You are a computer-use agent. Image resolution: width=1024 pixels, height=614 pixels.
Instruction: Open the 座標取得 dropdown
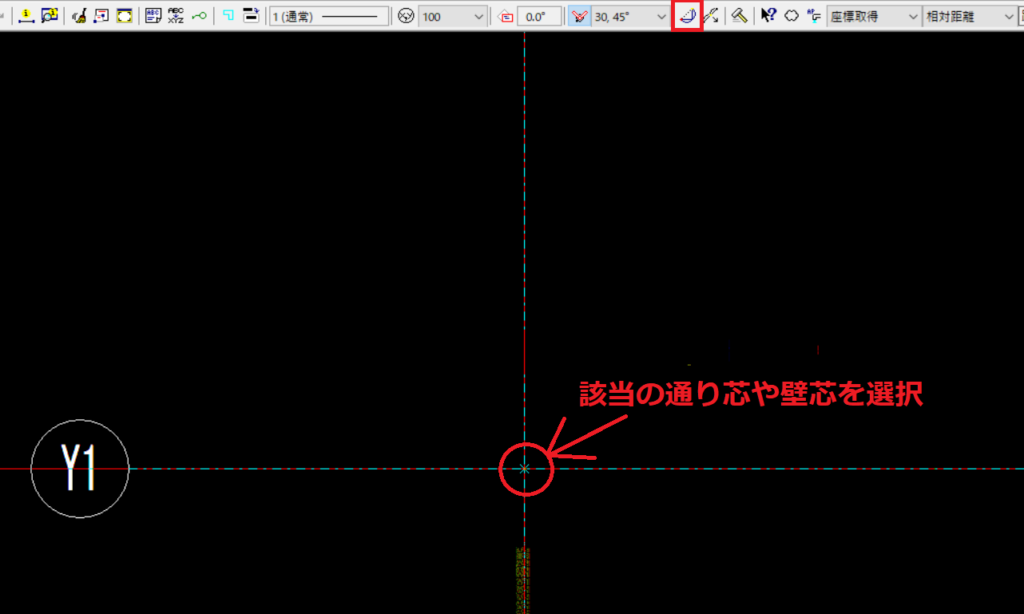873,16
